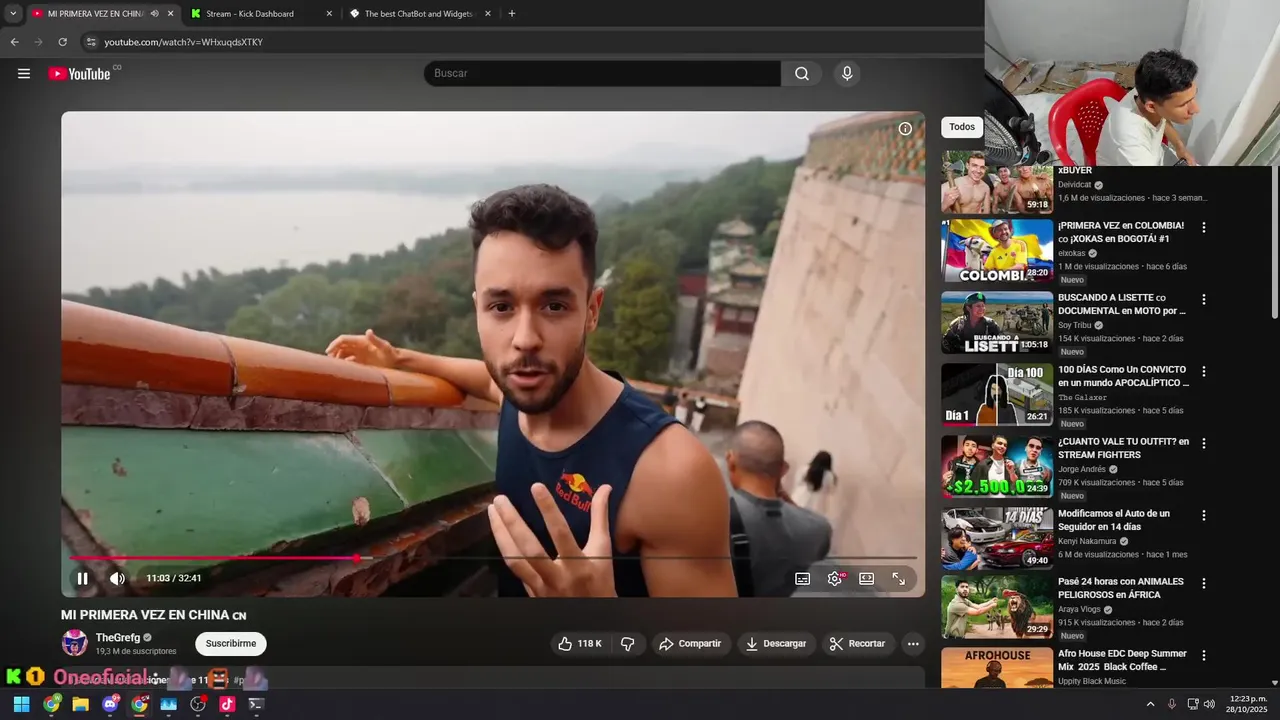Viewport: 1280px width, 720px height.
Task: Open Recortar clip tool
Action: [858, 644]
